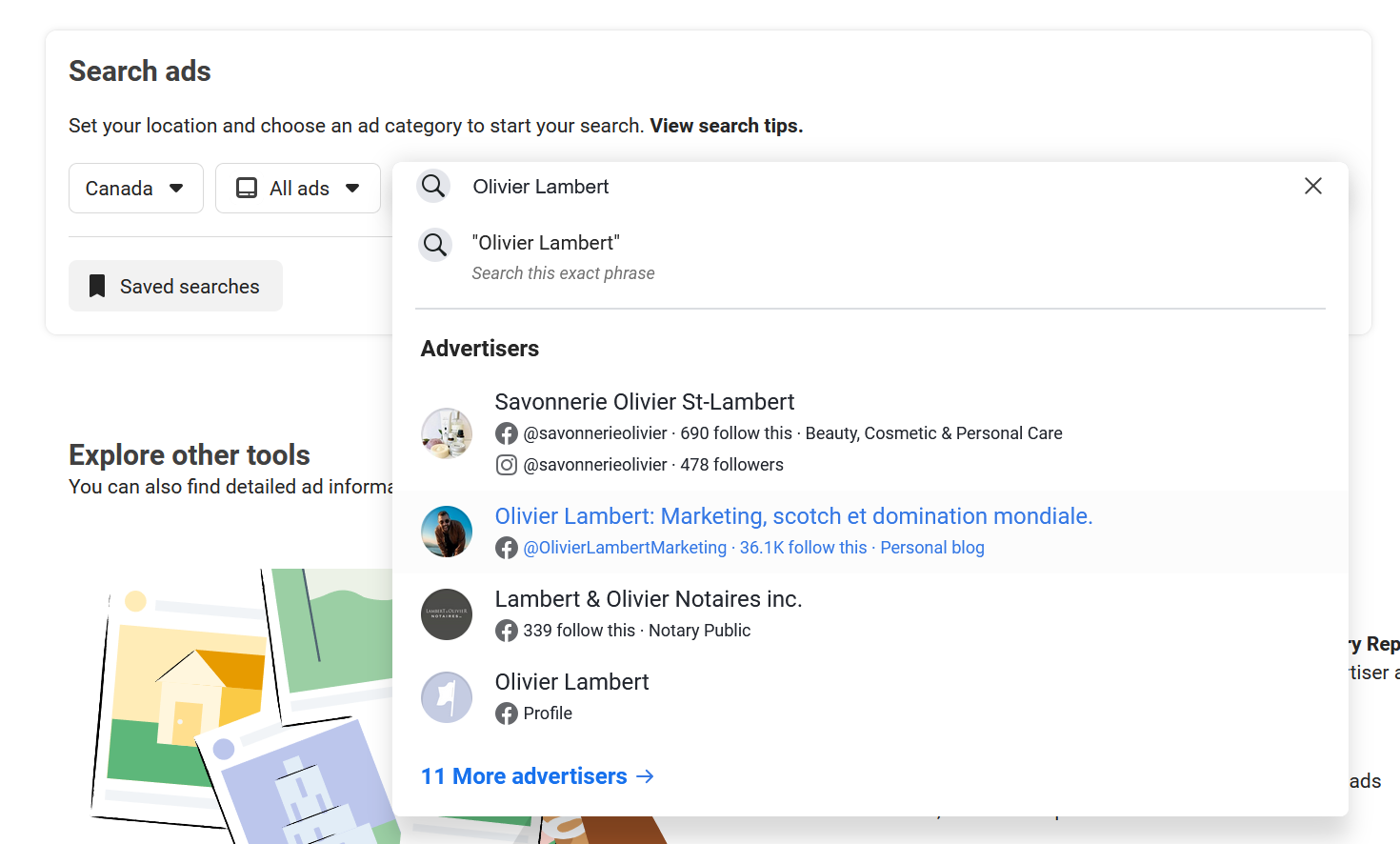
Task: Click 11 More advertisers link
Action: [x=524, y=776]
